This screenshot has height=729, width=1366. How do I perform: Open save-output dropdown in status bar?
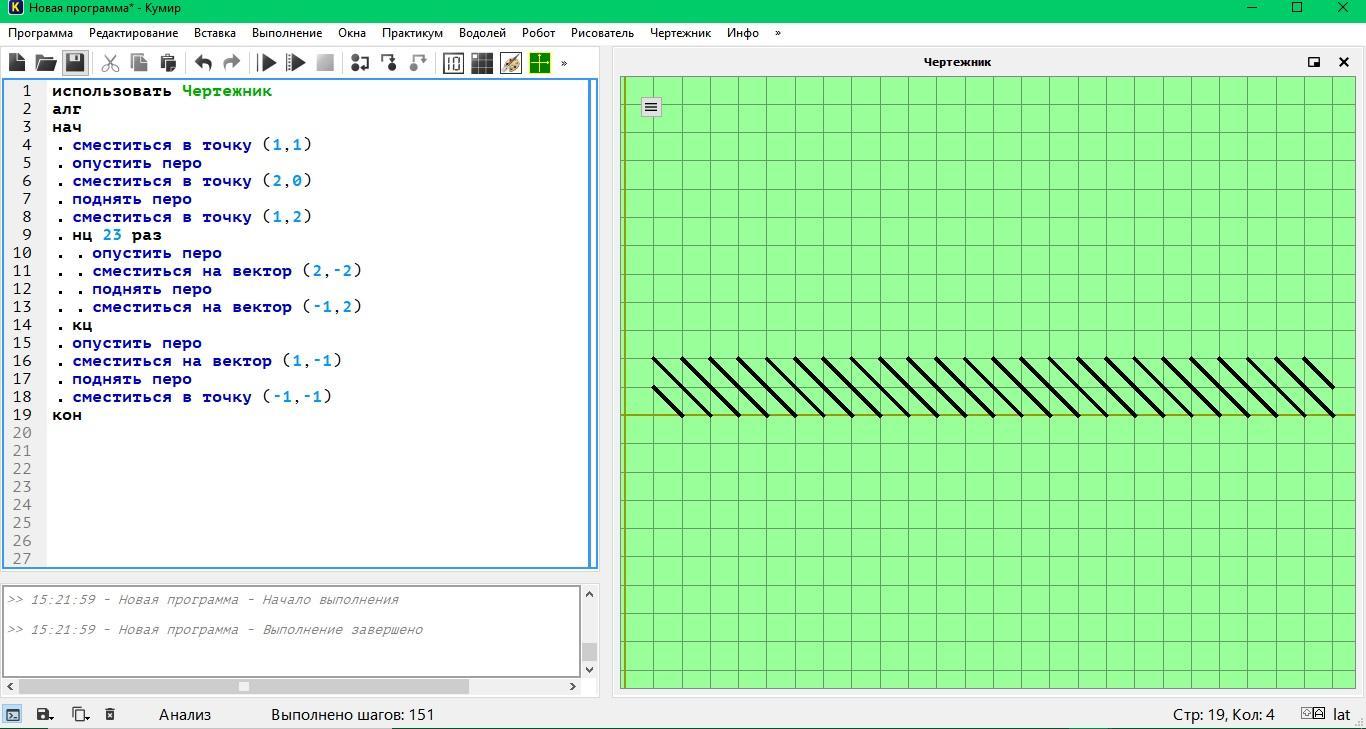[44, 715]
